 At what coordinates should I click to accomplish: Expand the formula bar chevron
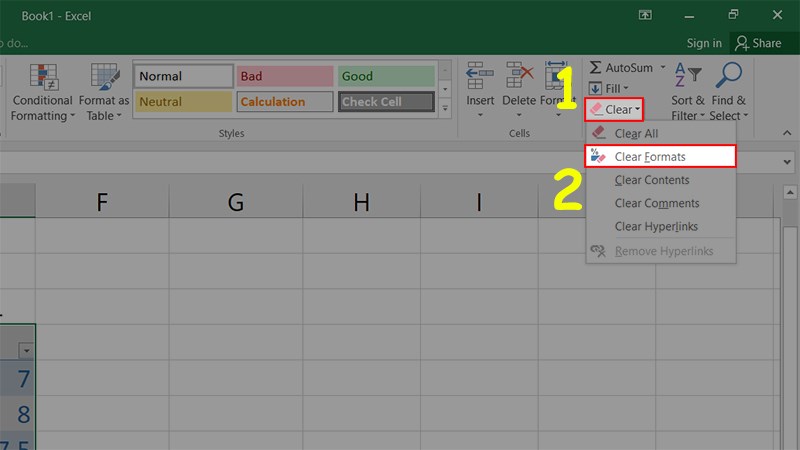click(x=788, y=162)
